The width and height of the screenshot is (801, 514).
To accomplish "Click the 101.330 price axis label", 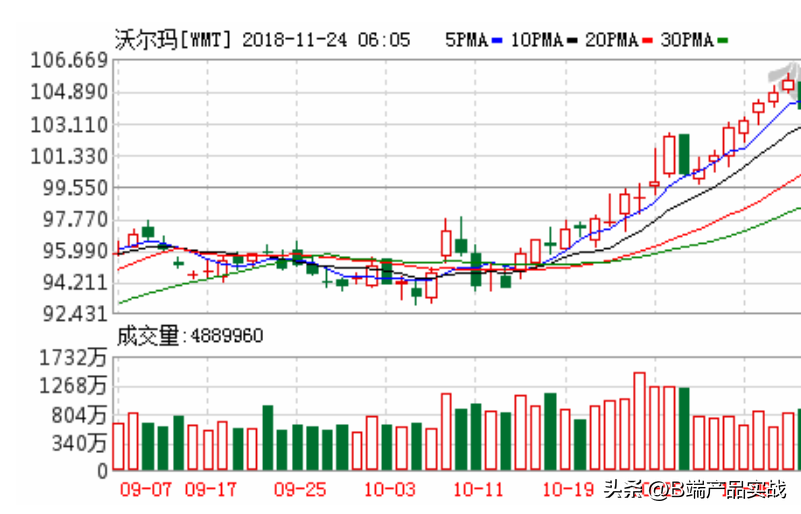I will pyautogui.click(x=69, y=156).
